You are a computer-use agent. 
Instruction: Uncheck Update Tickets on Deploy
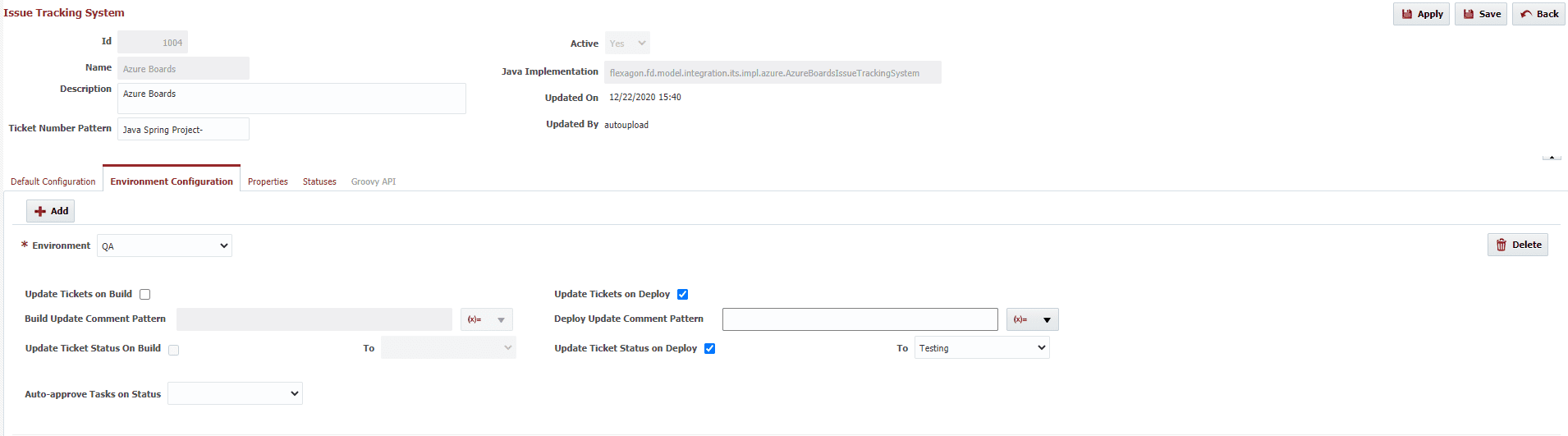click(682, 294)
